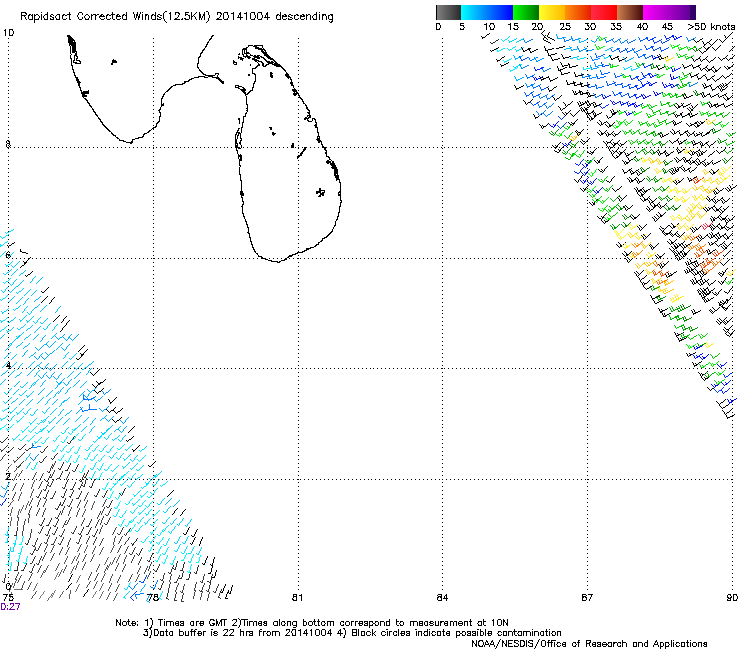Click the yellow 20–25 knots legend color
The height and width of the screenshot is (650, 740).
tap(552, 12)
